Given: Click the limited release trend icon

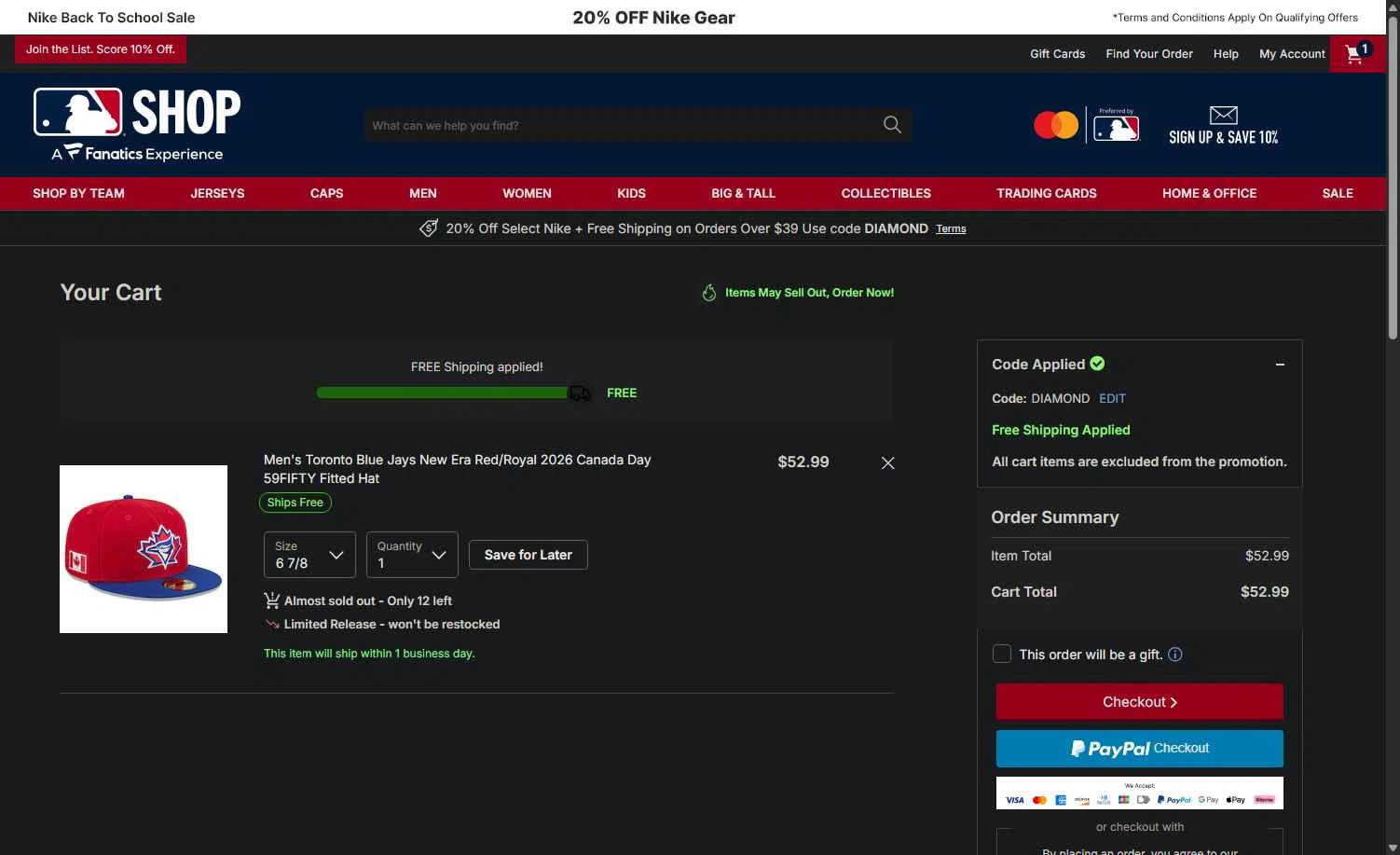Looking at the screenshot, I should [272, 624].
